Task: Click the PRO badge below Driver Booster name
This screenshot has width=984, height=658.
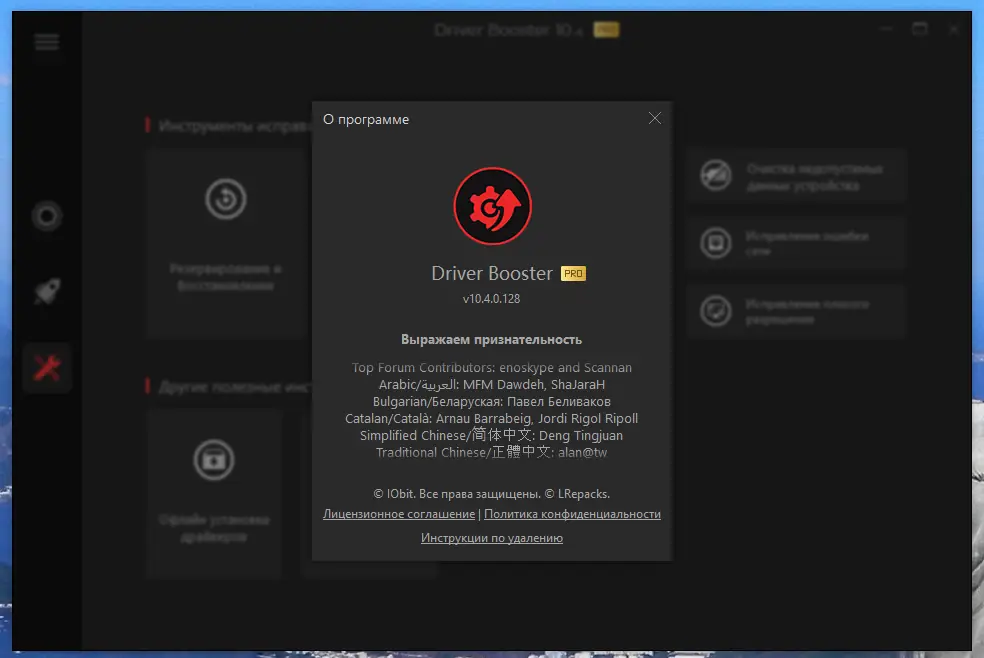Action: (575, 273)
